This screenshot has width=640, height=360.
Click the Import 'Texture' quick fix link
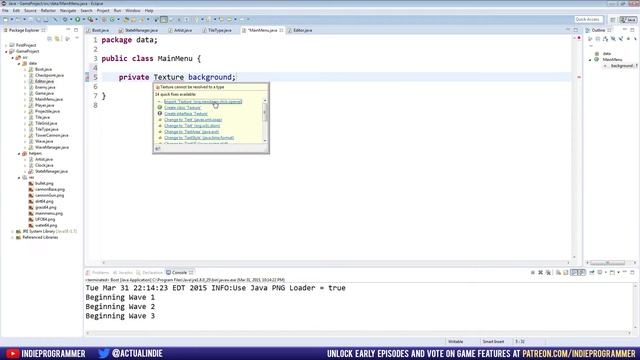(x=202, y=102)
